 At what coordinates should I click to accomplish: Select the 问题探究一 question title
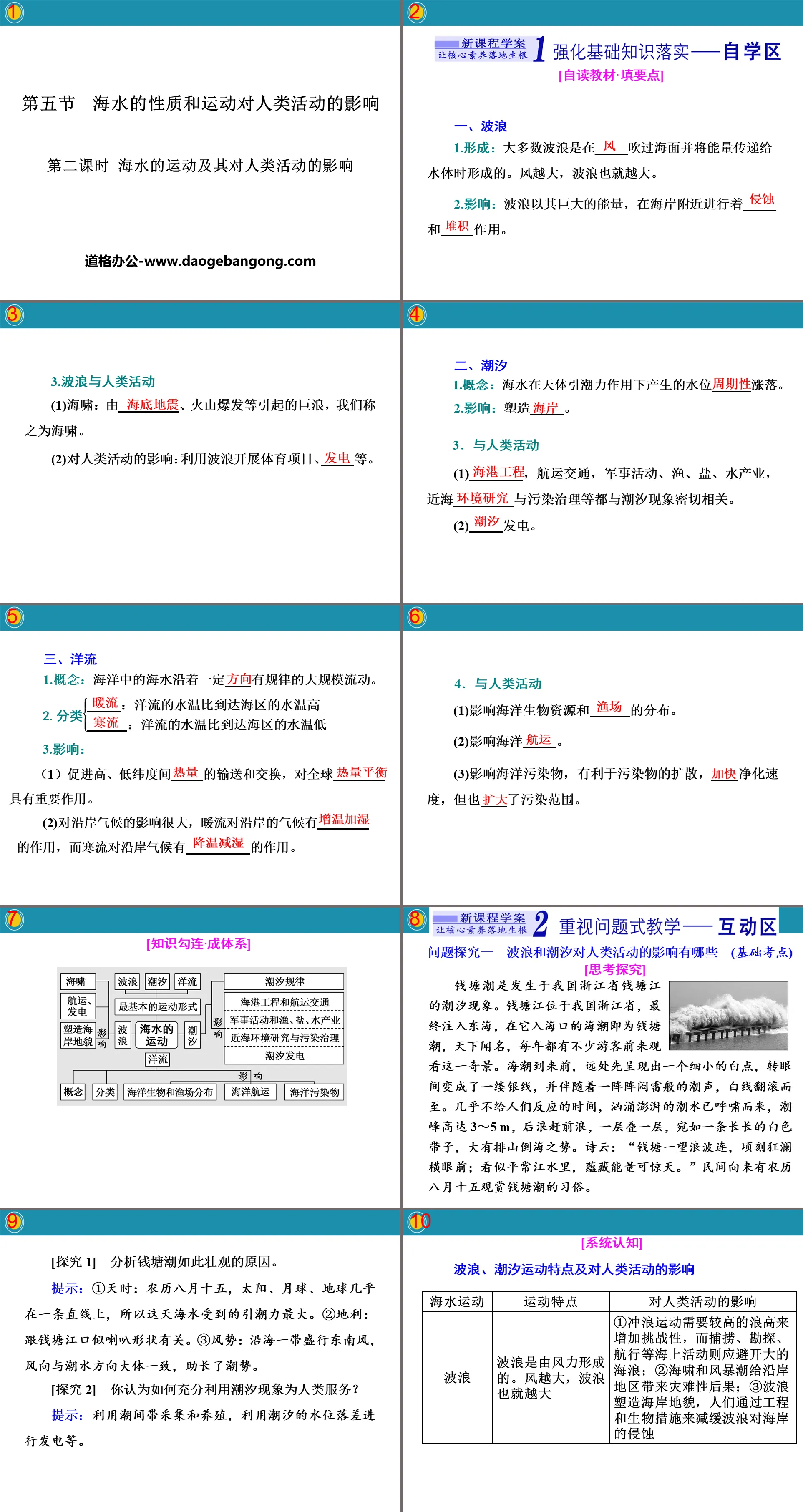pyautogui.click(x=610, y=952)
